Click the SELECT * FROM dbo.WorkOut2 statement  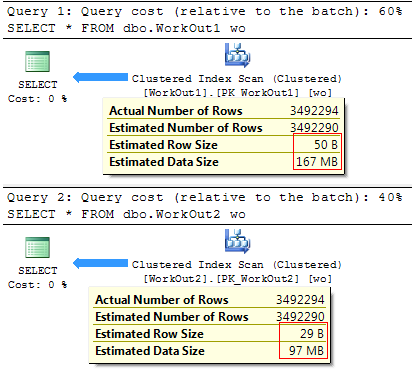pyautogui.click(x=126, y=214)
